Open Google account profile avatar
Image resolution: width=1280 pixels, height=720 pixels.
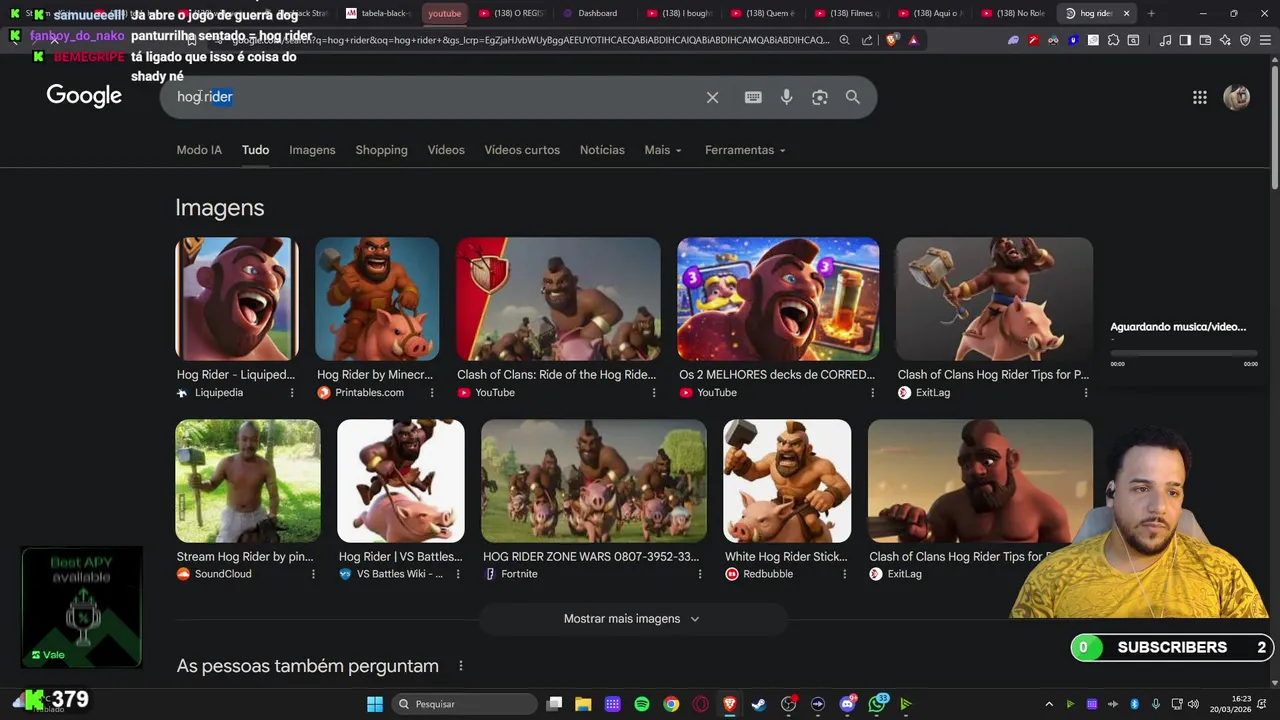1237,97
